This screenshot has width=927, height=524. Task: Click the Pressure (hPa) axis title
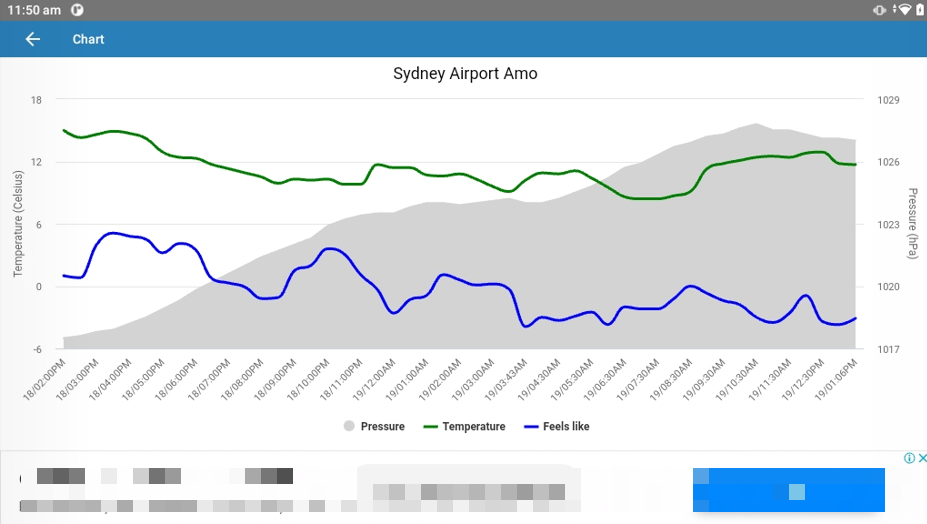912,224
